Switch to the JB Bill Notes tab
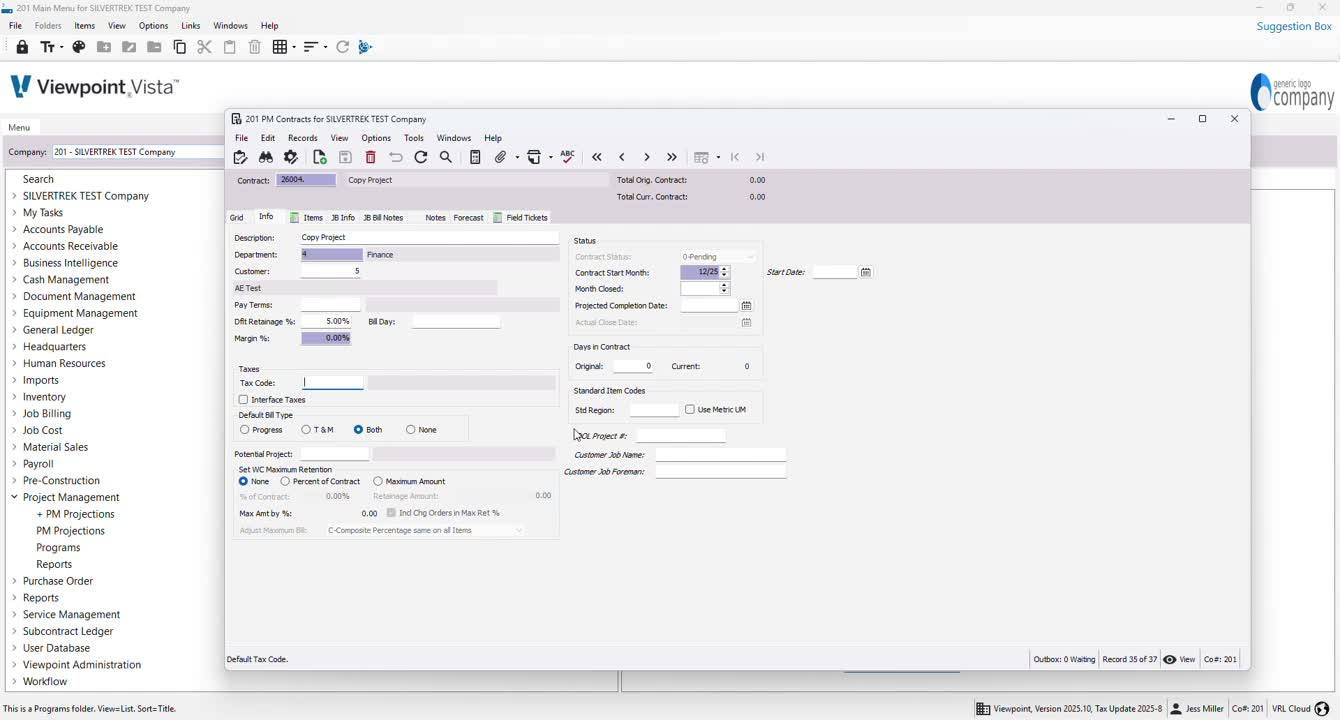The height and width of the screenshot is (720, 1340). 383,217
